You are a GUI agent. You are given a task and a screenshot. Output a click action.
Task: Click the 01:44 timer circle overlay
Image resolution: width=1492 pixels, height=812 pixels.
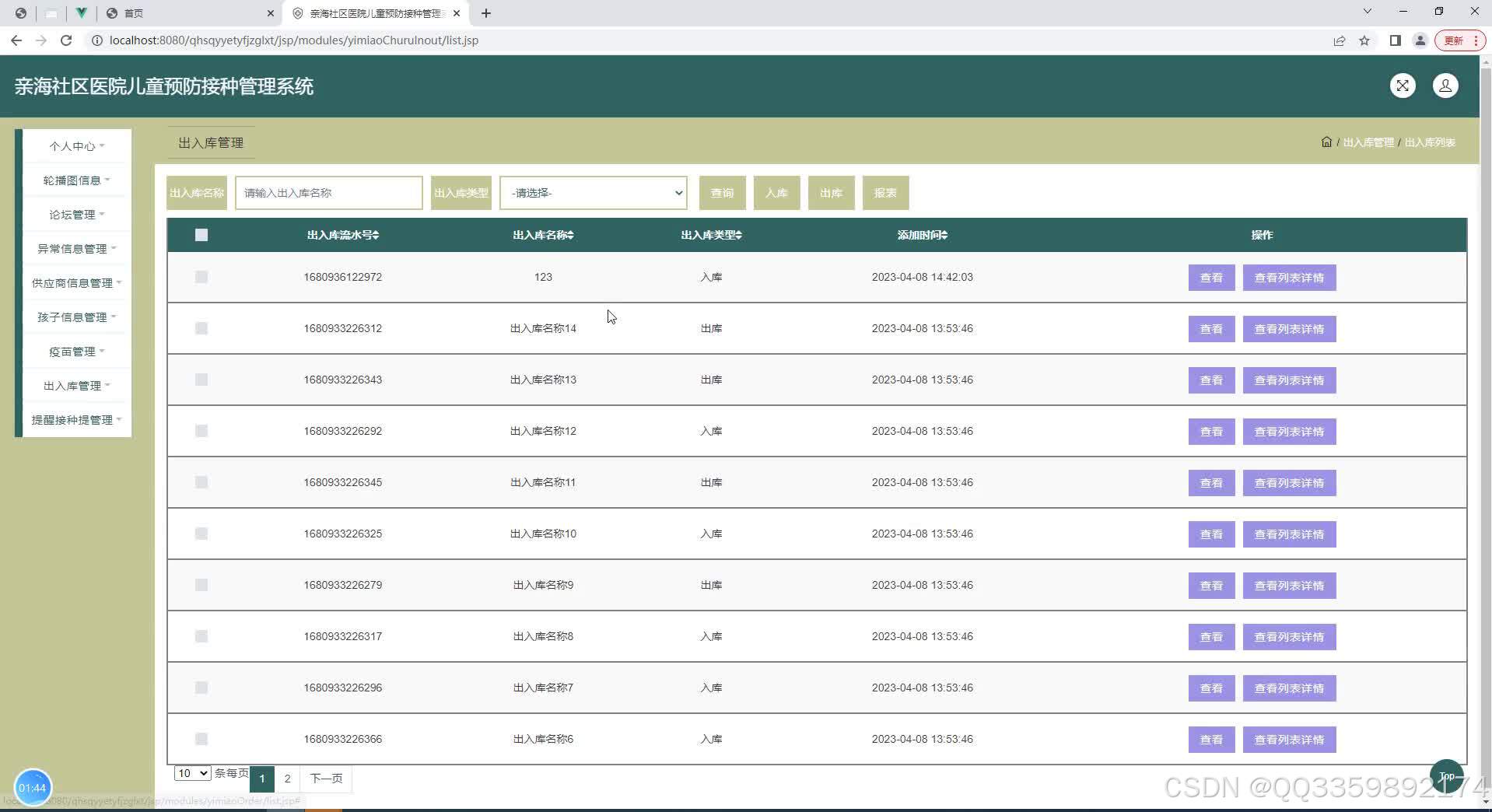click(x=33, y=787)
